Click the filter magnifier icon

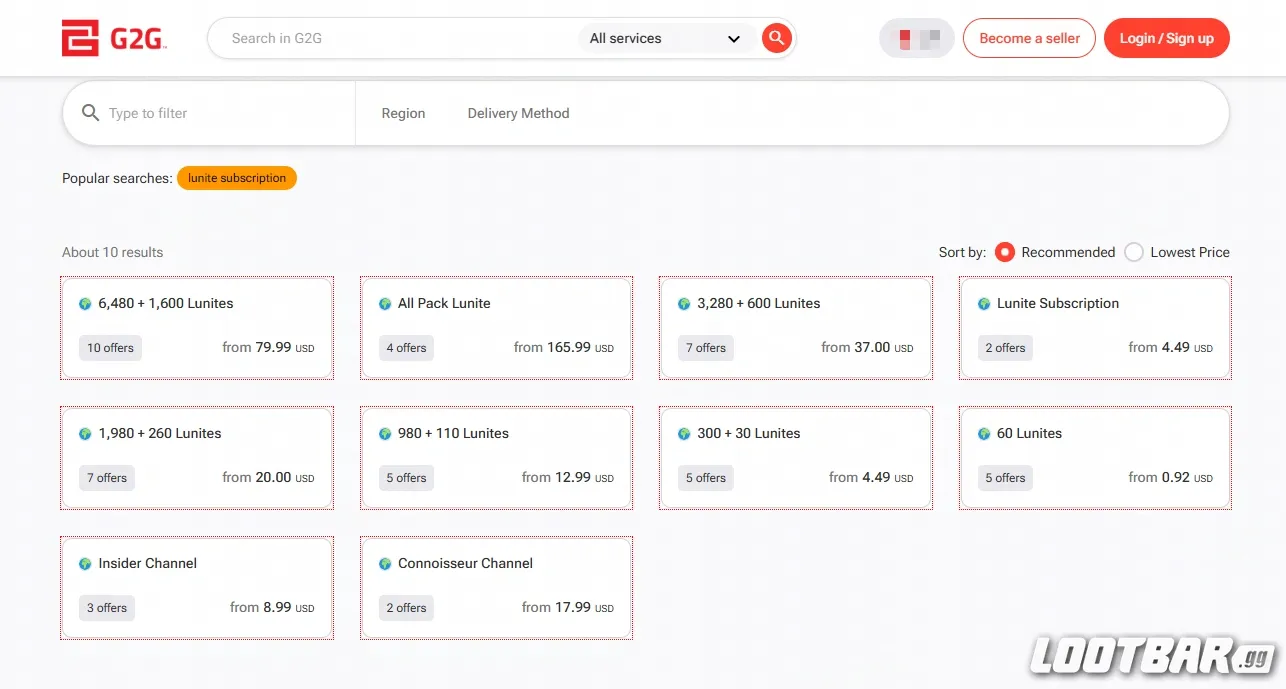[x=90, y=113]
